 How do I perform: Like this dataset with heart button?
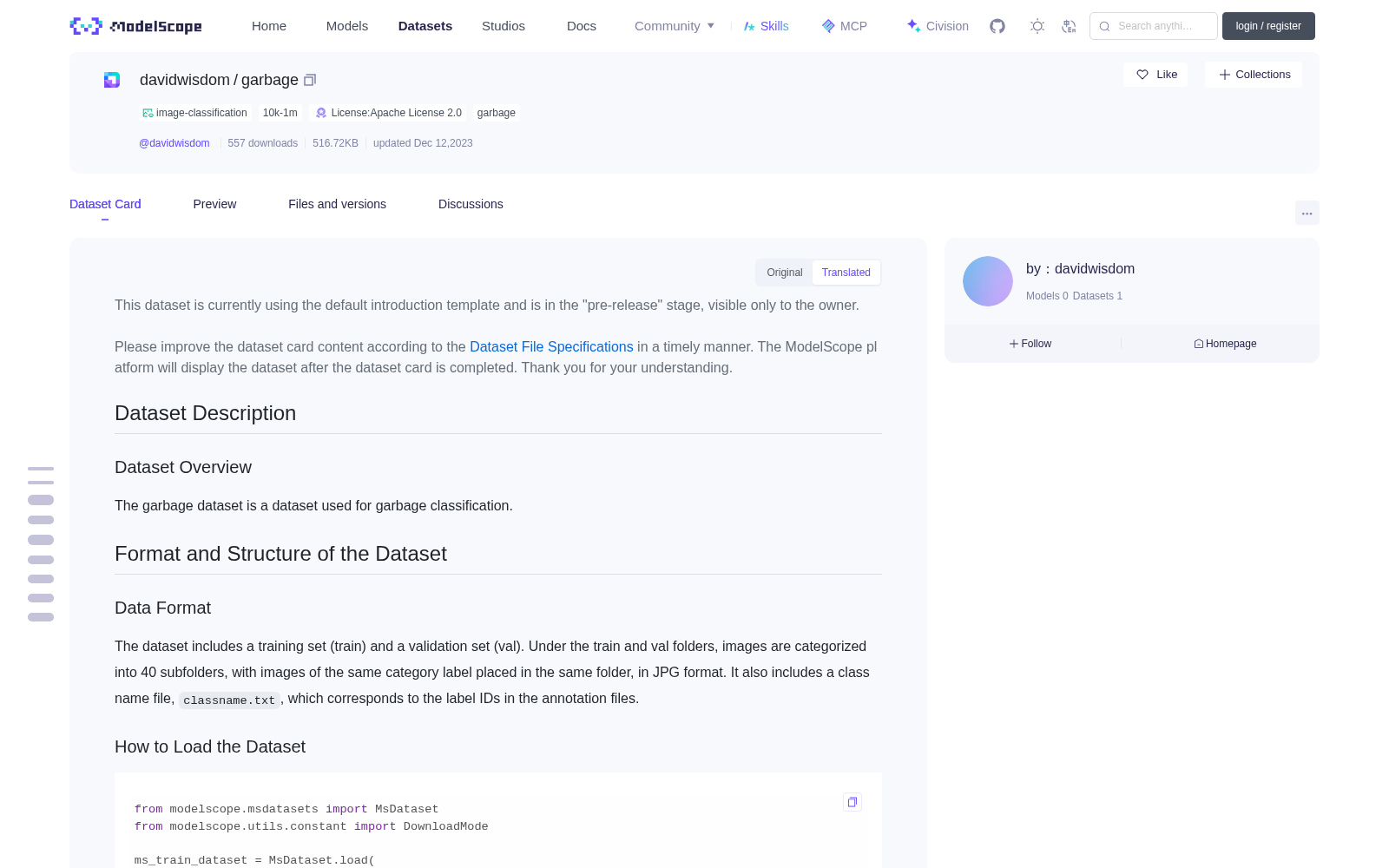1156,75
